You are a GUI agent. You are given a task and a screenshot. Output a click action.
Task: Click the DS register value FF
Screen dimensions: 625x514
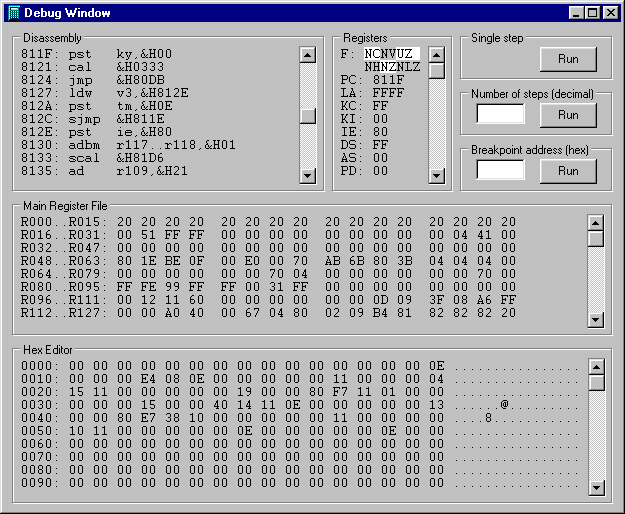[380, 145]
